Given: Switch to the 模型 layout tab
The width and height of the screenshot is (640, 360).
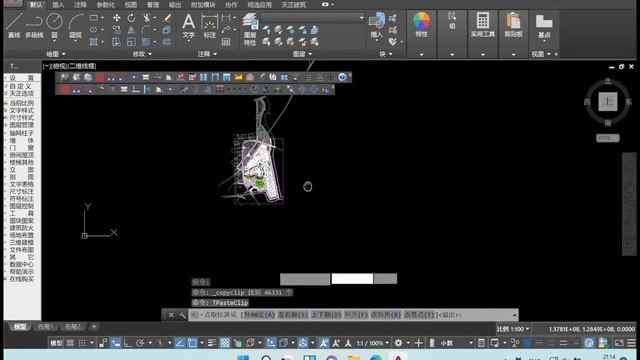Looking at the screenshot, I should pos(20,327).
